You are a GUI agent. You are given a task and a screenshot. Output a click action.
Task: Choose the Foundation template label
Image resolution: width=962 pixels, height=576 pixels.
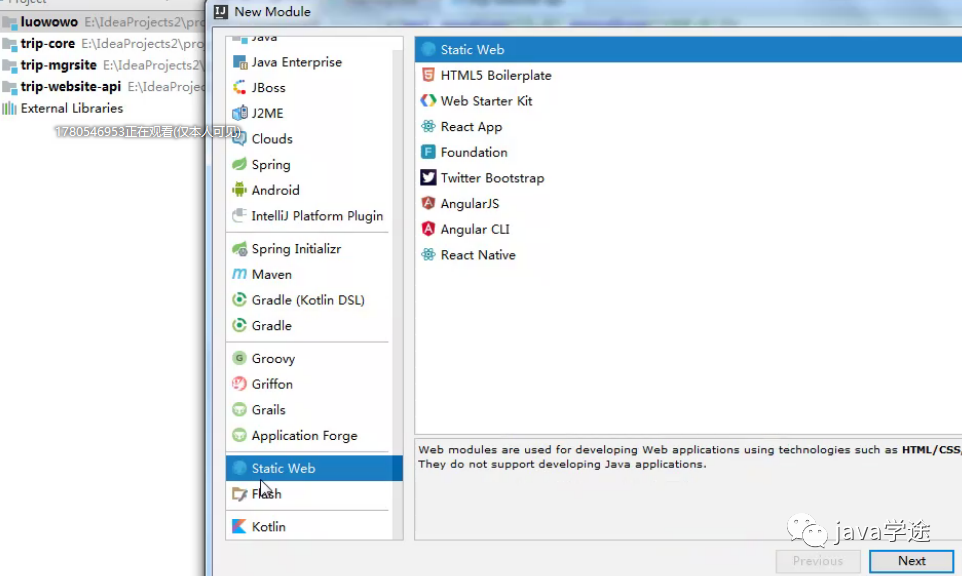click(x=474, y=152)
